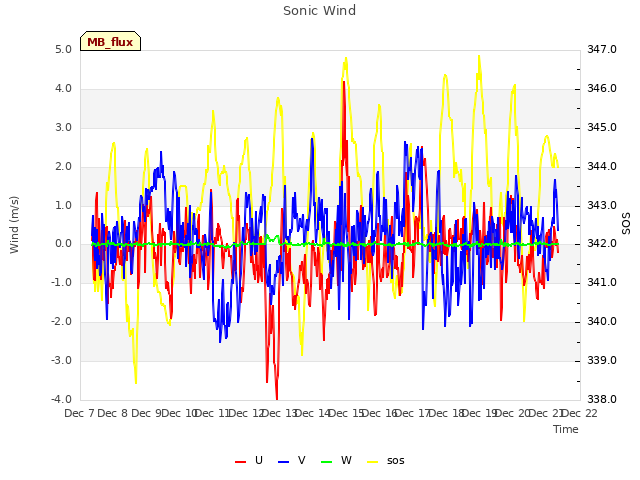Click the Dec 8 x-axis tick label
Screen dimensions: 640x480
click(x=113, y=413)
